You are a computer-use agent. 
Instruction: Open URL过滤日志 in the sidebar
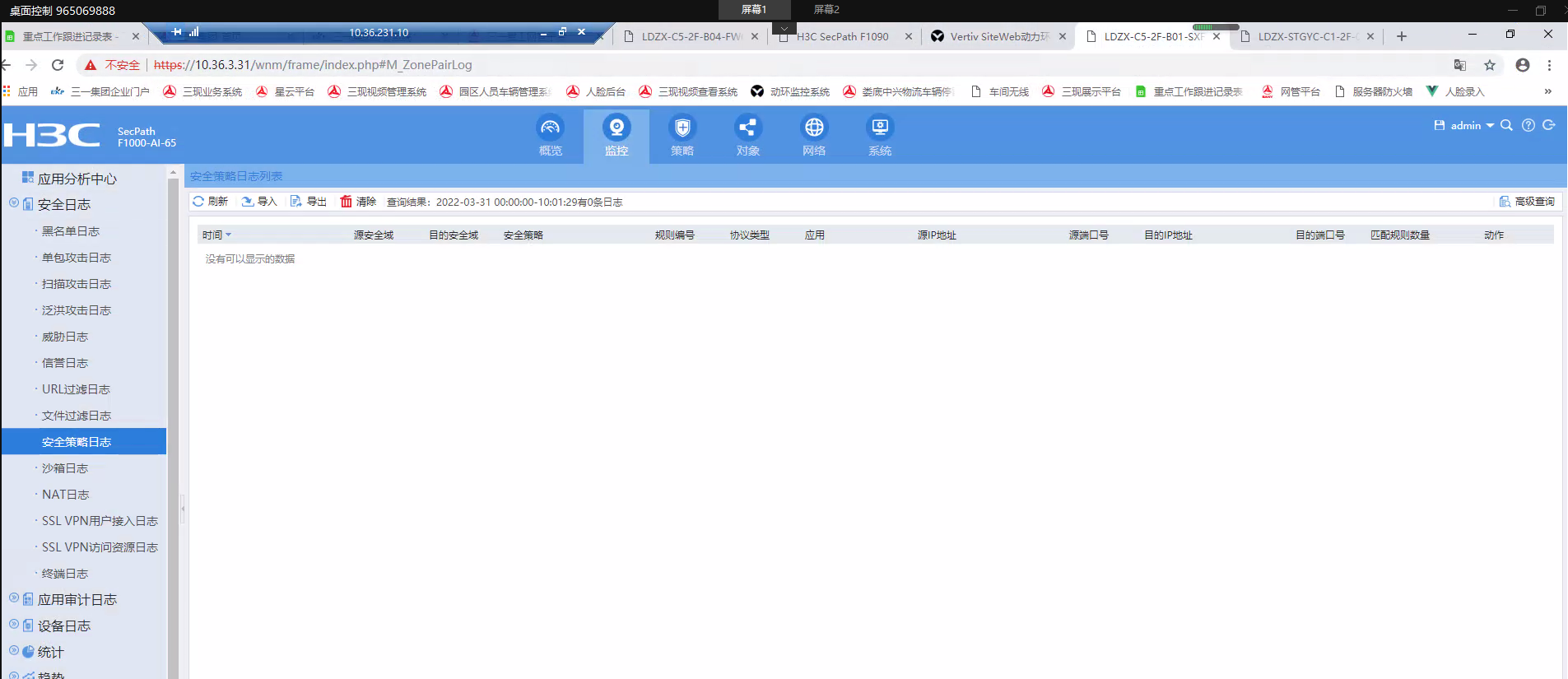click(x=76, y=389)
